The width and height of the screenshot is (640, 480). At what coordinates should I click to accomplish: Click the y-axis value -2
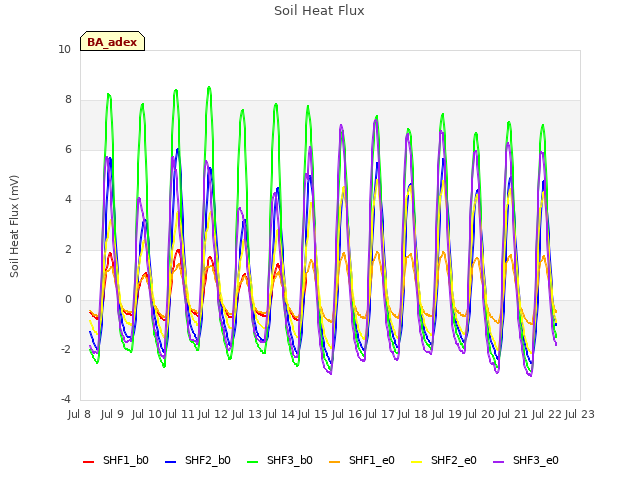pyautogui.click(x=66, y=350)
